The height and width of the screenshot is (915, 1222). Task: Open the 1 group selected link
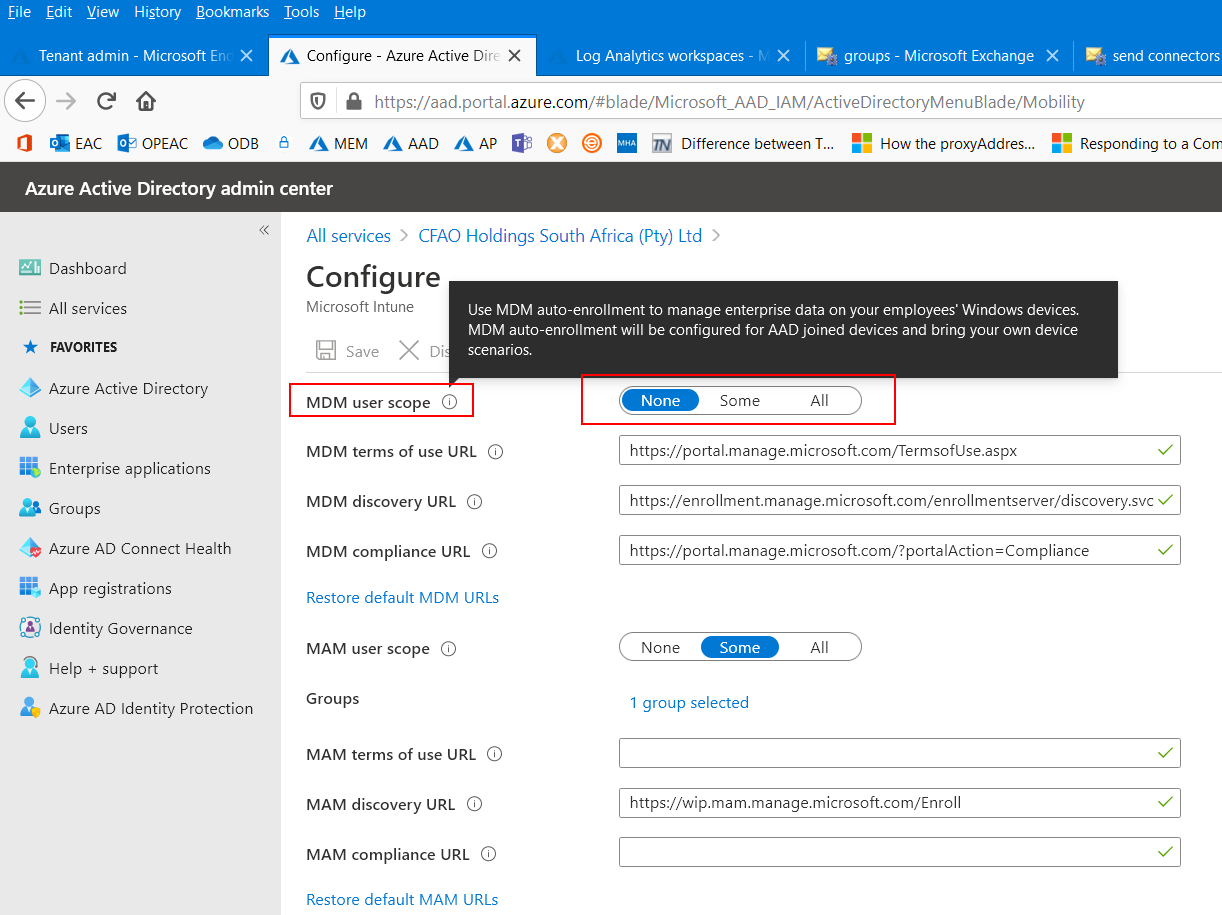click(689, 703)
